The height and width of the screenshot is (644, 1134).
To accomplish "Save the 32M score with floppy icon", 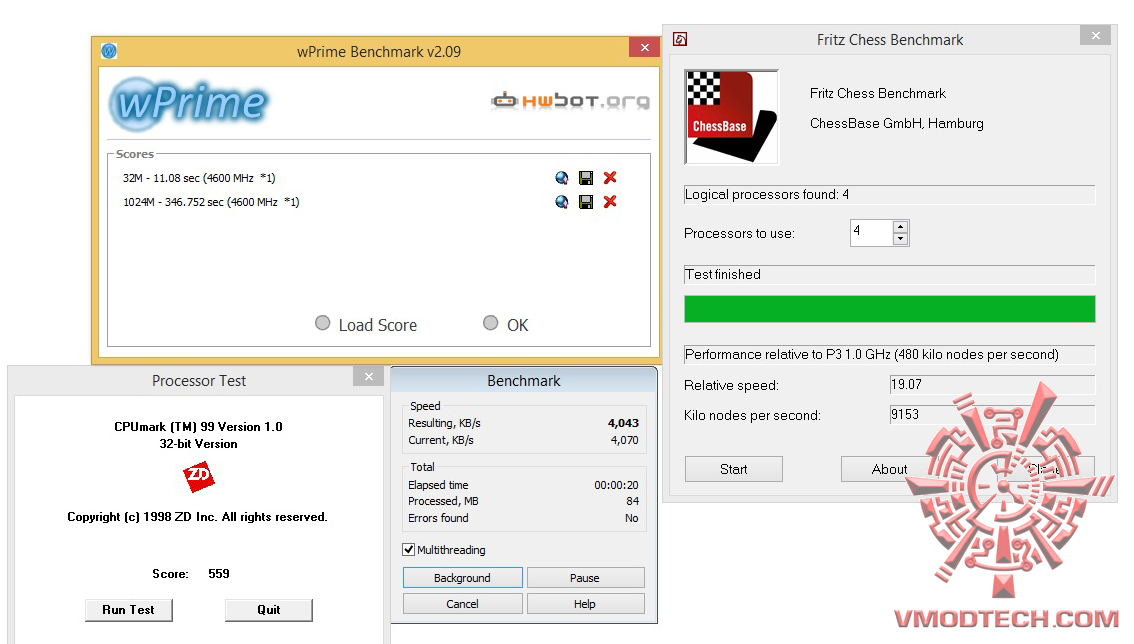I will [x=586, y=178].
